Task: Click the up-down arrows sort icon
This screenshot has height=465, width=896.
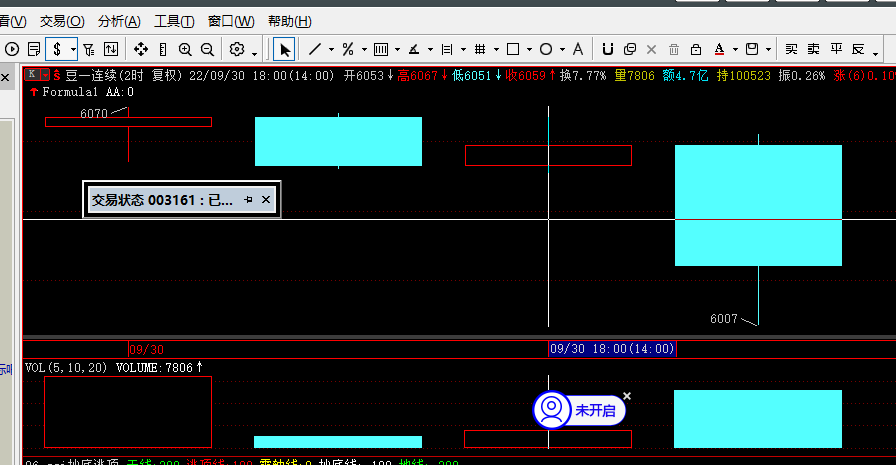Action: [x=111, y=49]
